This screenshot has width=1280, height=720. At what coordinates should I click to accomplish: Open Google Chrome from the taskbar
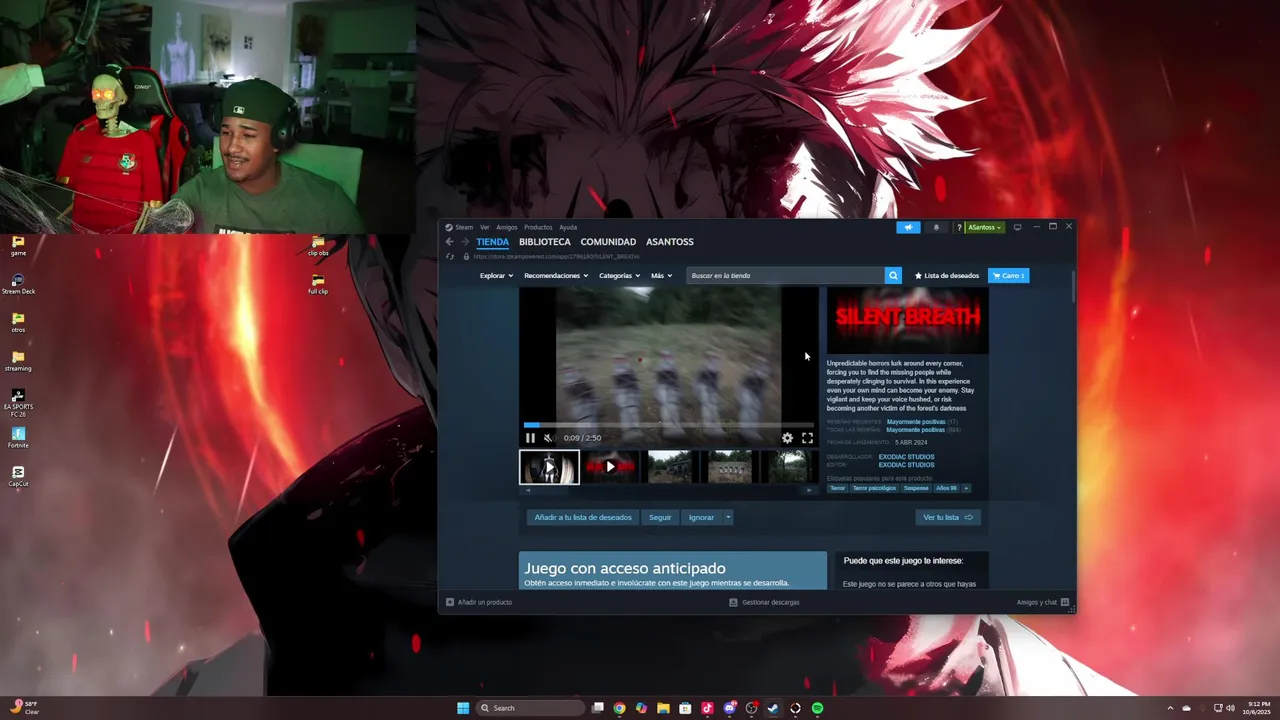[x=619, y=708]
